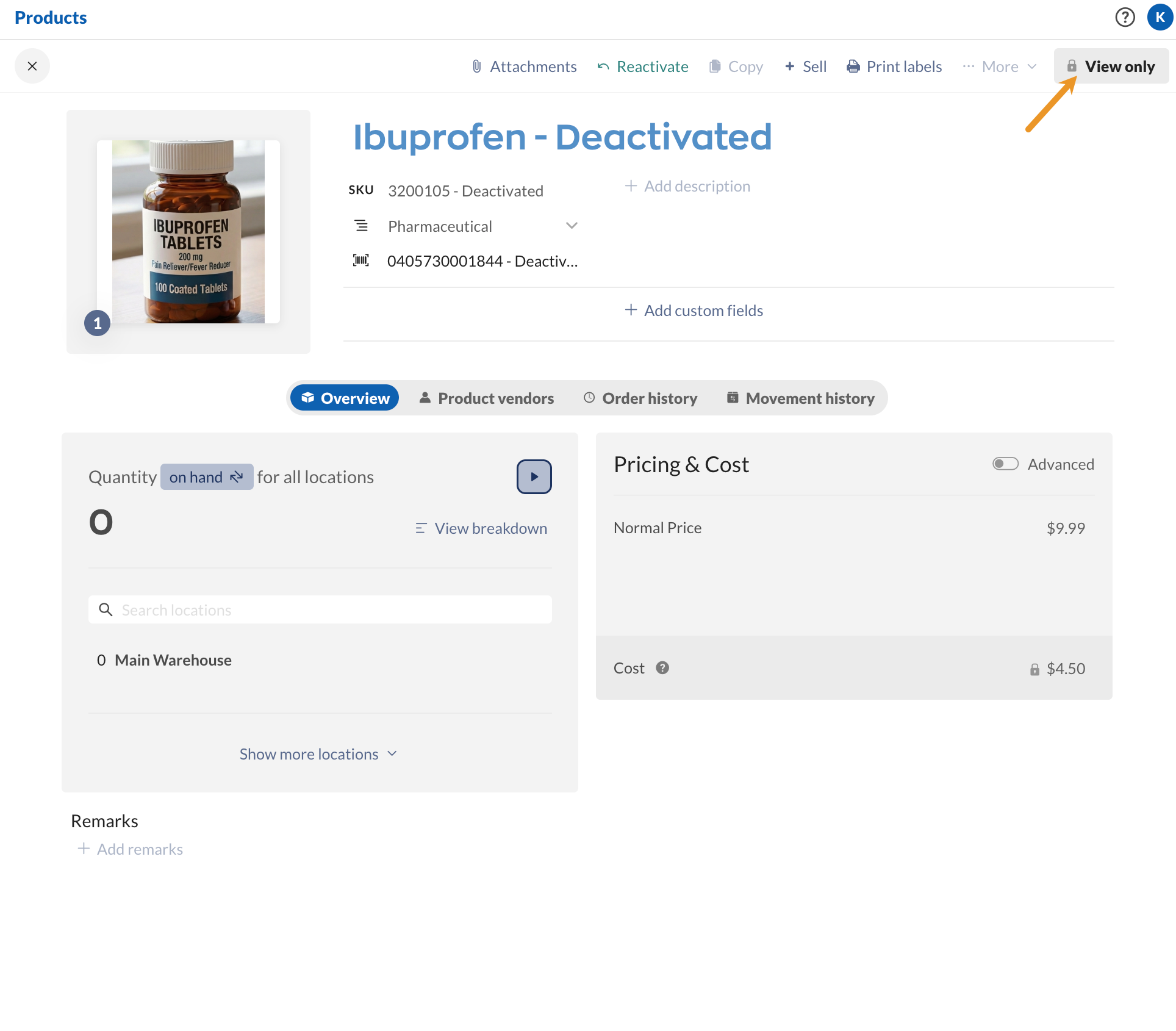1176x1031 pixels.
Task: Expand the Pharmaceutical category dropdown
Action: coord(571,226)
